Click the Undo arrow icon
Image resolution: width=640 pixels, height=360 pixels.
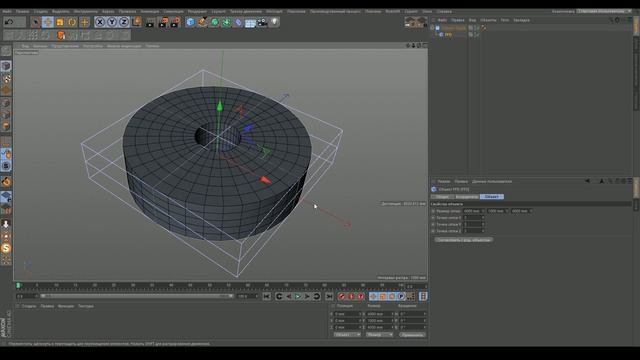(9, 22)
